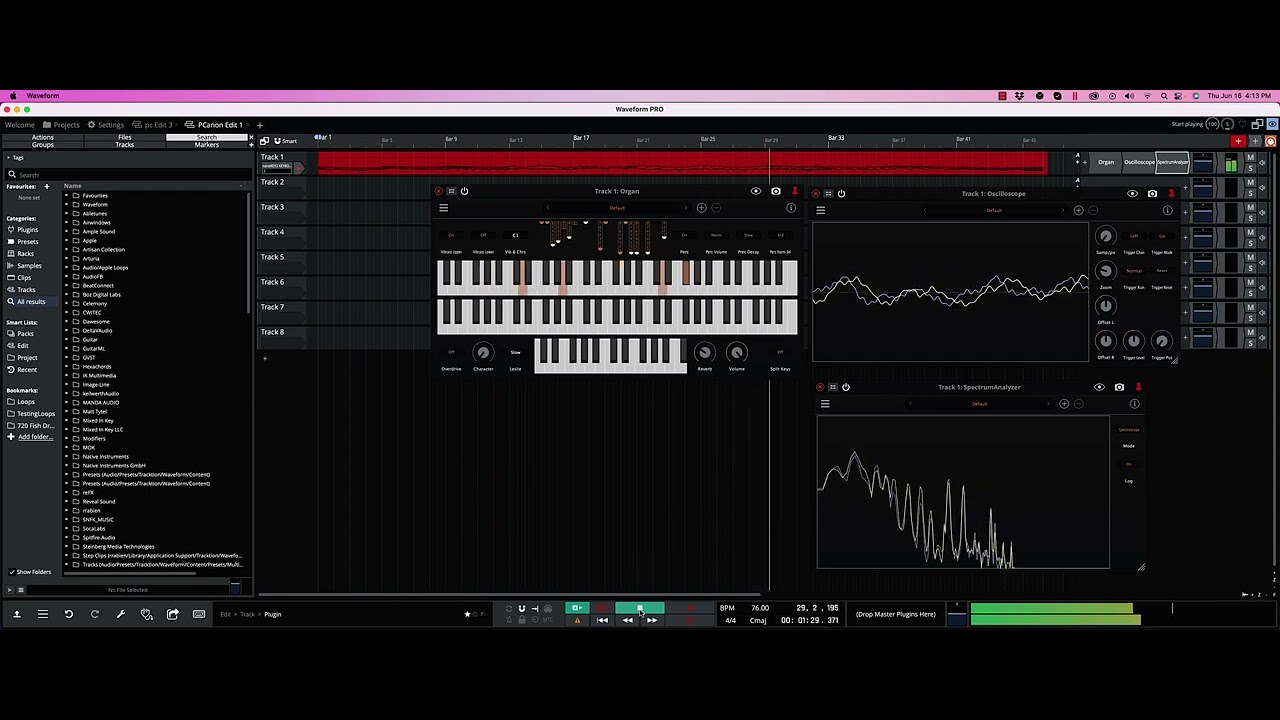Click fast-forward button in transport

pyautogui.click(x=652, y=620)
